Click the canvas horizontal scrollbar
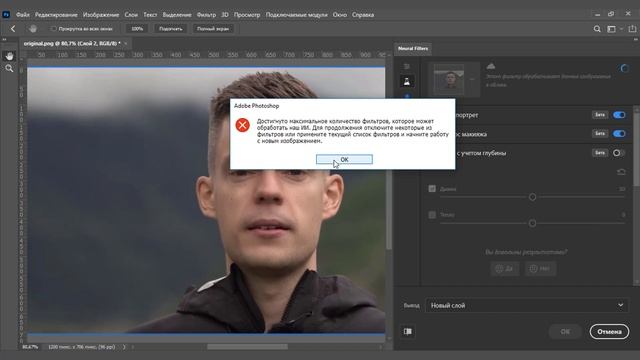Viewport: 640px width, 360px height. point(247,347)
